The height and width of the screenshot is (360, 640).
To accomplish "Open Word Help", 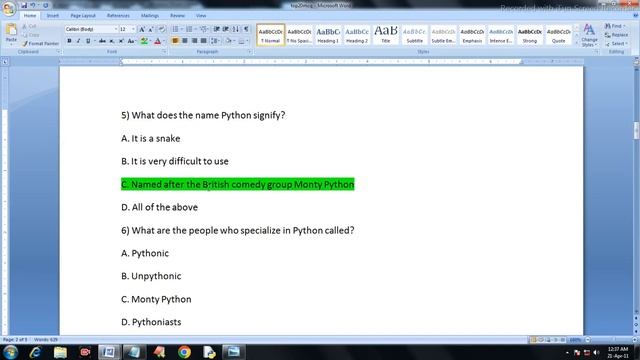I will click(635, 16).
